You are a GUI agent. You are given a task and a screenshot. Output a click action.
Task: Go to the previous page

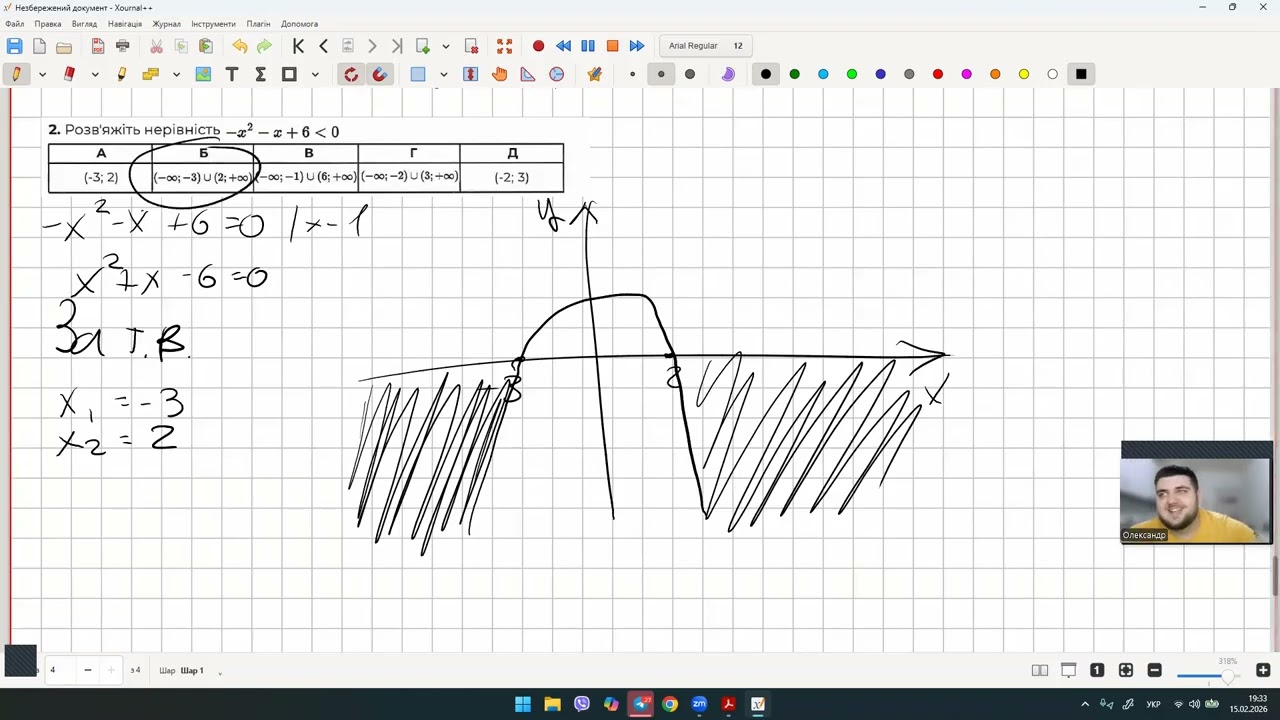point(323,46)
